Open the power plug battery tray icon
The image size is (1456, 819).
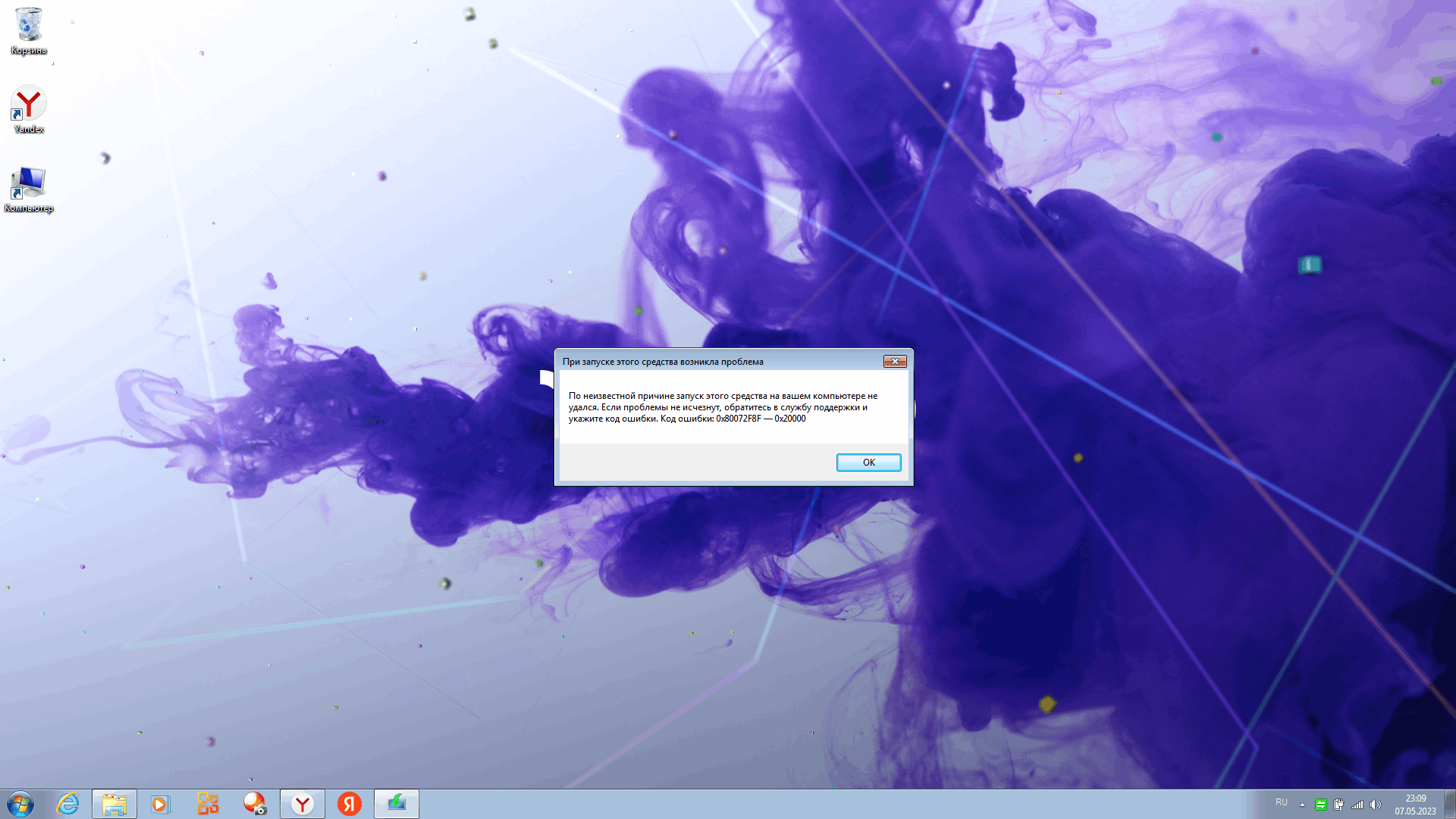[1338, 805]
